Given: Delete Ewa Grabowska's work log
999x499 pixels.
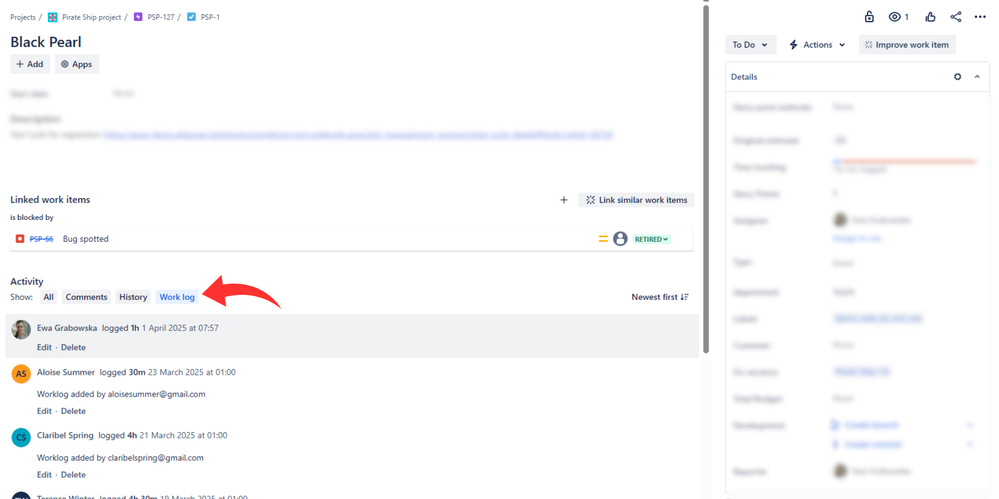Looking at the screenshot, I should click(73, 347).
